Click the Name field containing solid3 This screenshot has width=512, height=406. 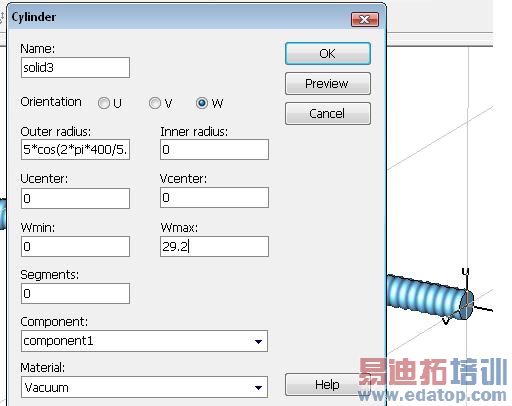pyautogui.click(x=75, y=68)
